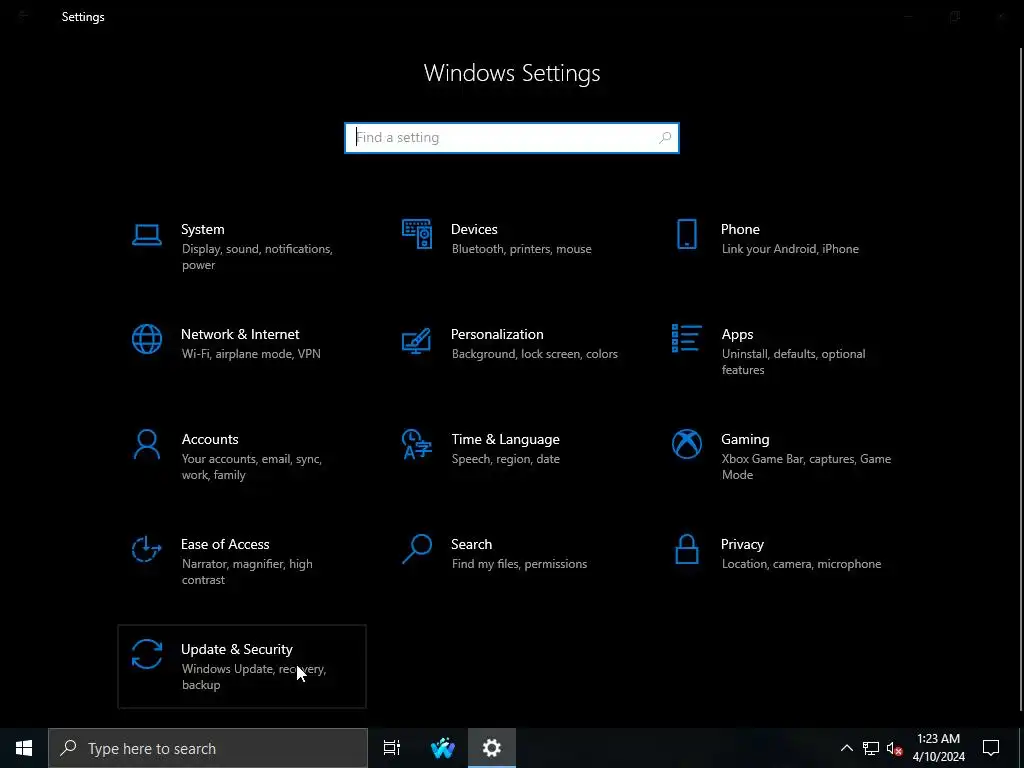Screen dimensions: 1024x768
Task: Open the Phone settings icon
Action: [686, 234]
